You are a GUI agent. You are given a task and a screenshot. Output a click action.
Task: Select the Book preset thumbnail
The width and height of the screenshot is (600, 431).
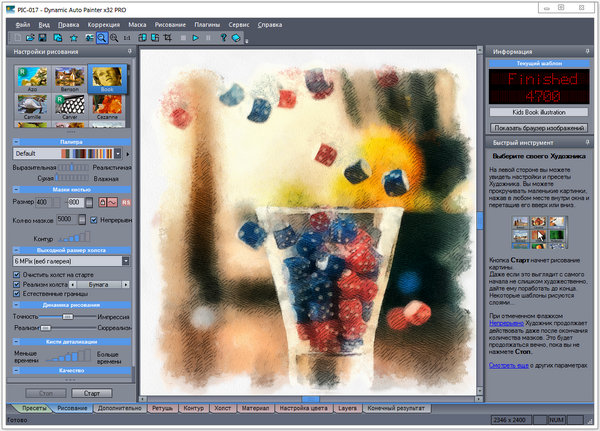pos(108,79)
